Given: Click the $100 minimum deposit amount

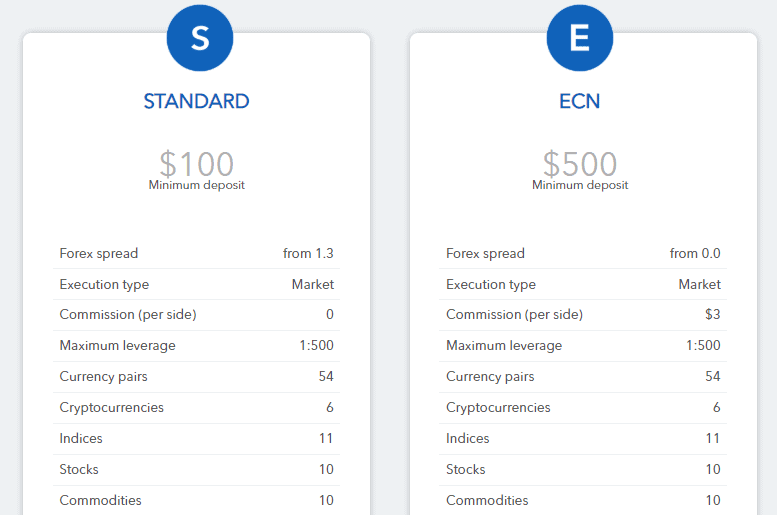Looking at the screenshot, I should [x=196, y=164].
